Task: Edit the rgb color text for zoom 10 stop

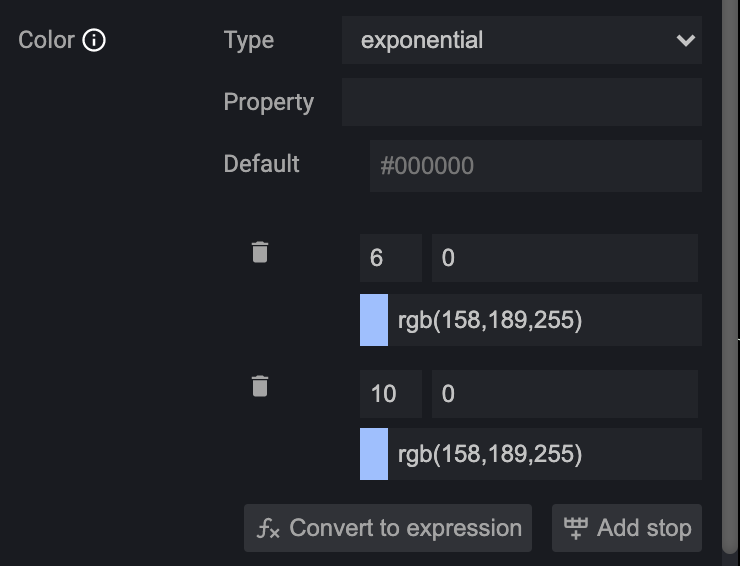Action: [544, 454]
